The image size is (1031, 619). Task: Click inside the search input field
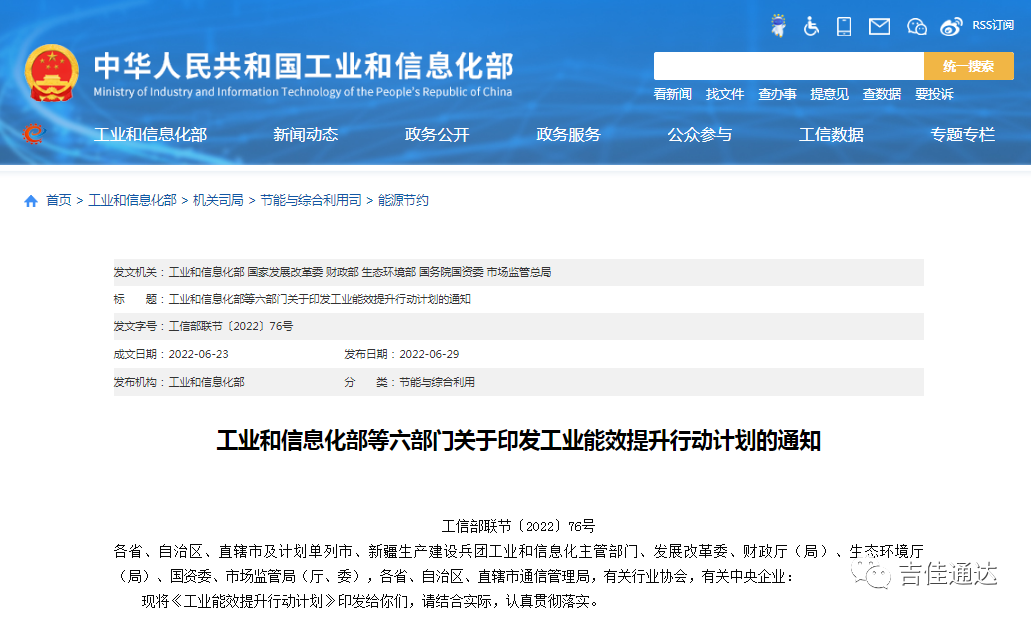790,65
